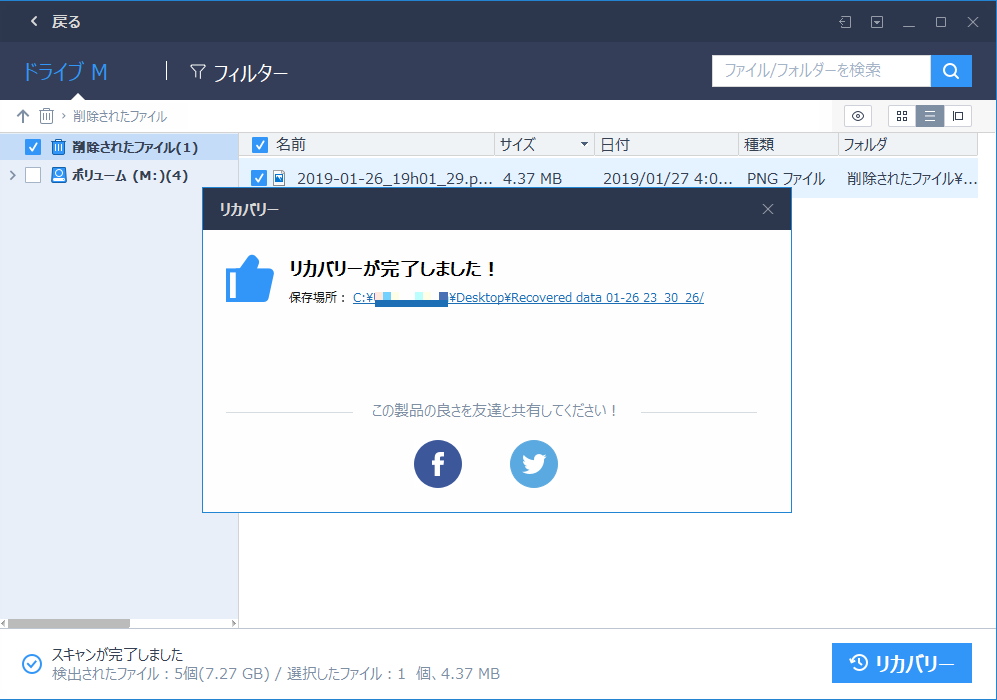The image size is (997, 700).
Task: Uncheck the 削除されたファイル(1) checkbox
Action: click(33, 147)
